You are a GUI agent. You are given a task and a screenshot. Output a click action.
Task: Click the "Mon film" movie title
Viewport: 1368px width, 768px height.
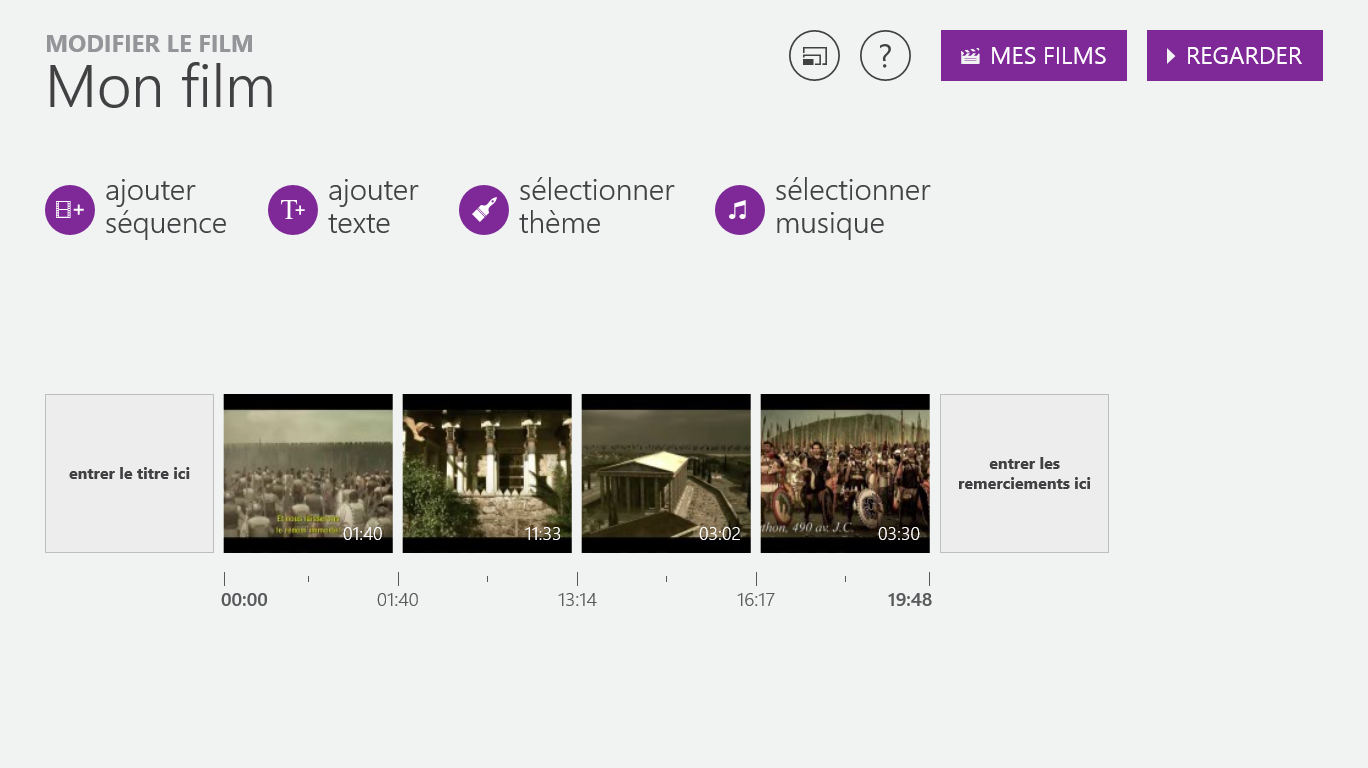[x=160, y=87]
